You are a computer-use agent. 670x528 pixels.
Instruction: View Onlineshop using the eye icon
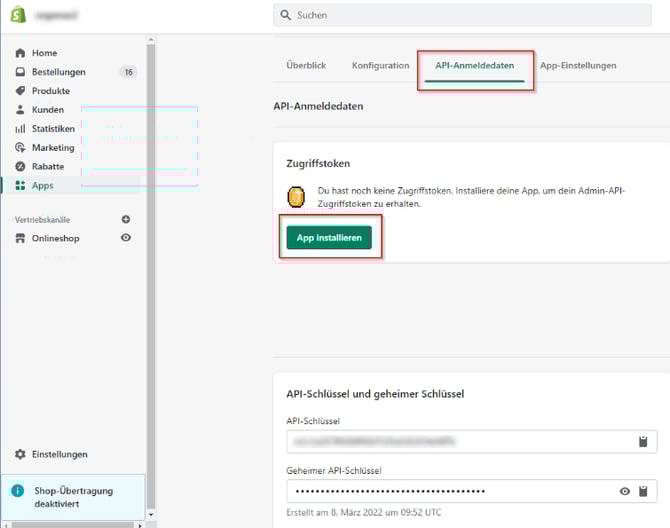[x=126, y=238]
